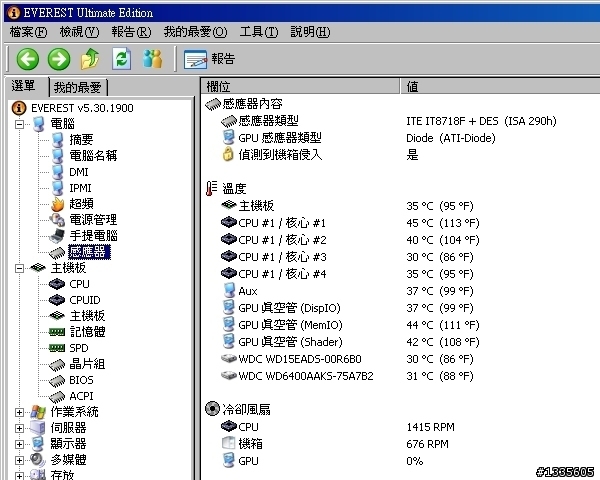Open the 說明(H) menu
This screenshot has height=480, width=600.
pos(310,32)
